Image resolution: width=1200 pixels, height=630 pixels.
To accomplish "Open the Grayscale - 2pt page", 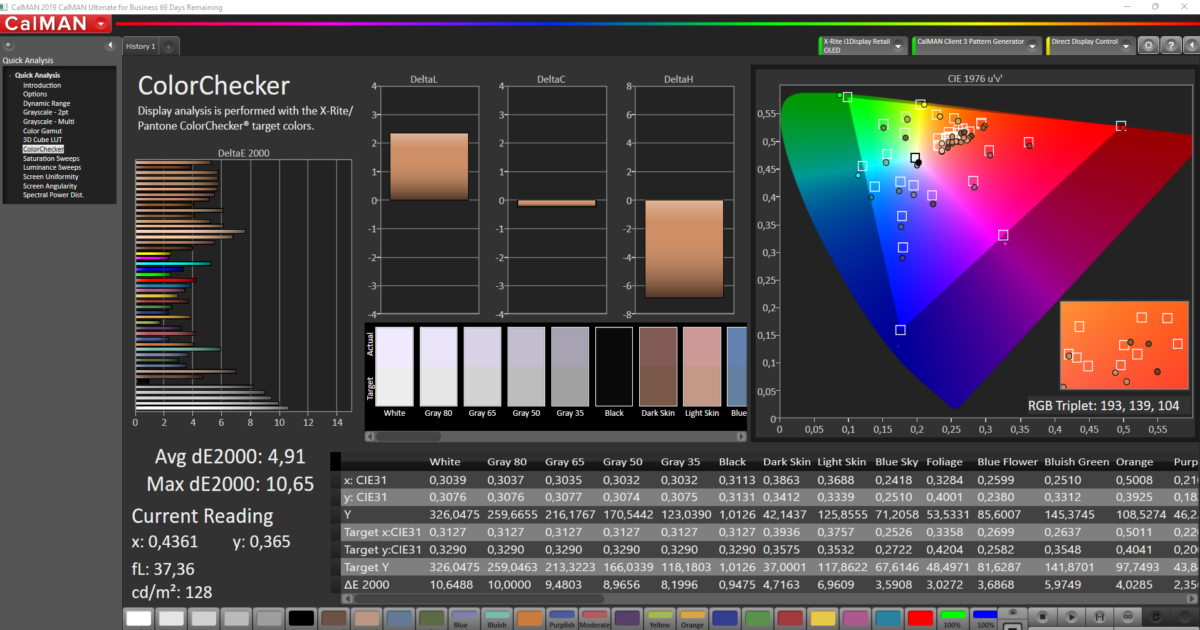I will tap(46, 112).
